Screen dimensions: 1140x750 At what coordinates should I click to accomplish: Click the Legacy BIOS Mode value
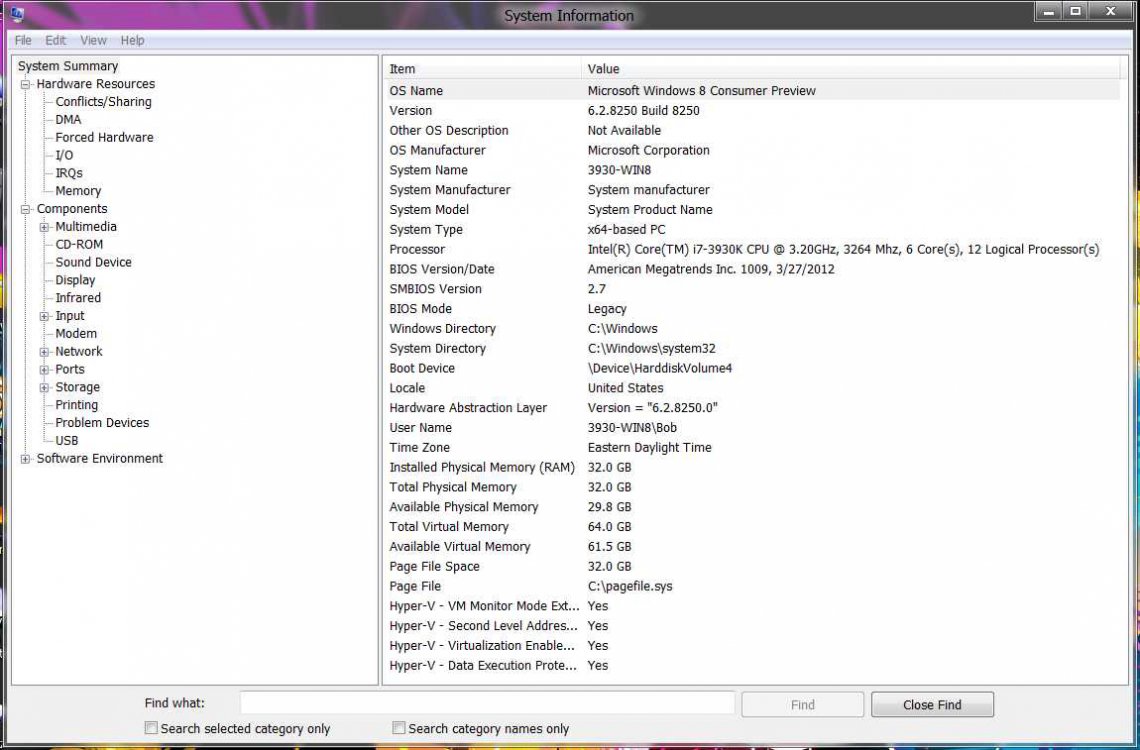tap(607, 309)
